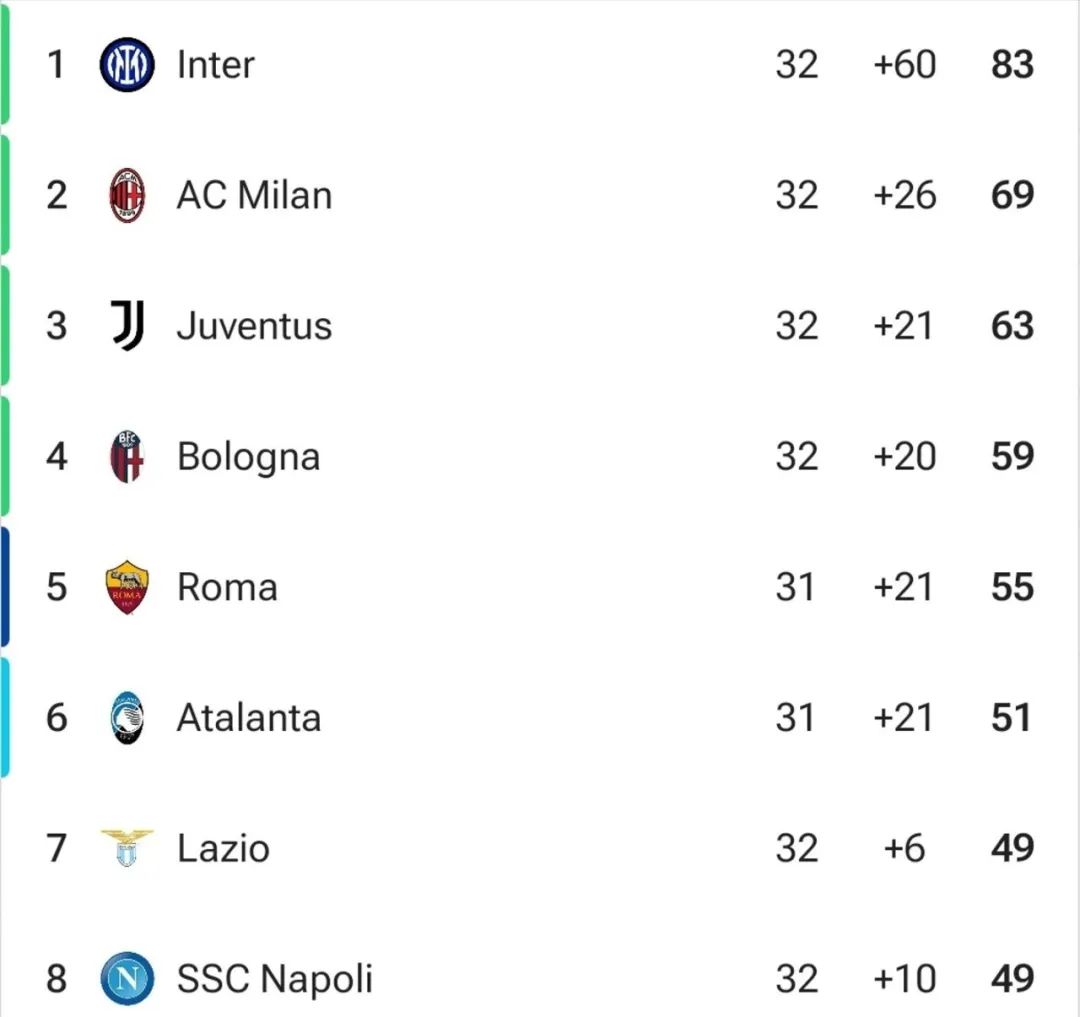This screenshot has width=1080, height=1017.
Task: Click the Roma club crest
Action: (x=127, y=587)
